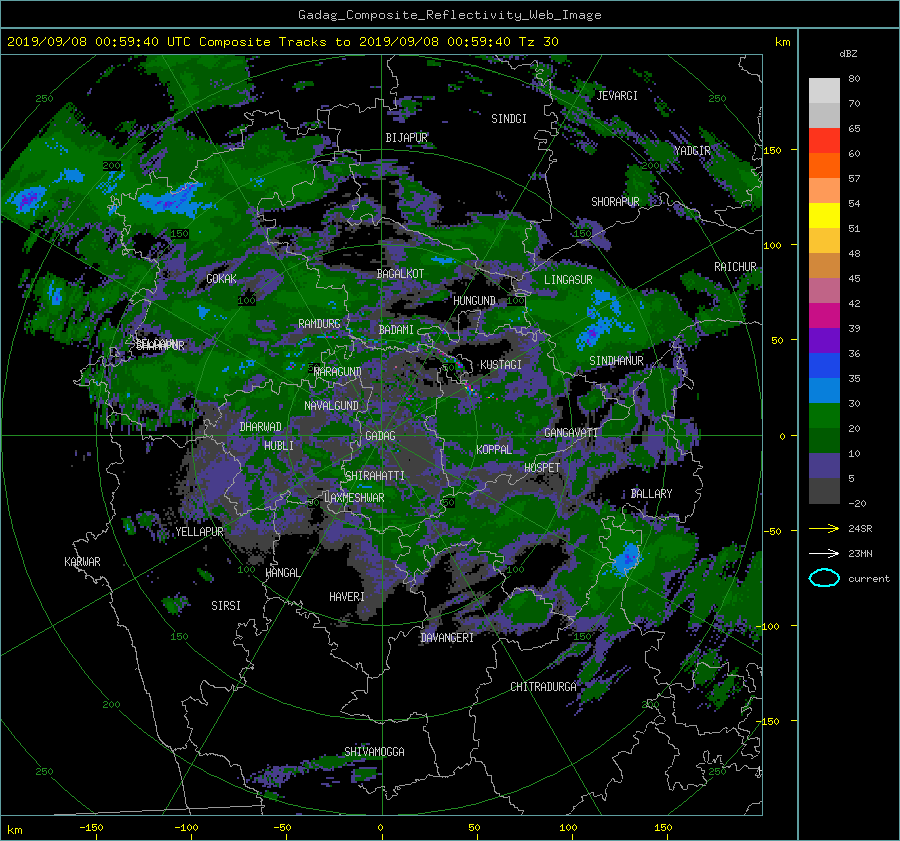The height and width of the screenshot is (841, 900).
Task: Click the dBZ legend heading
Action: [848, 54]
